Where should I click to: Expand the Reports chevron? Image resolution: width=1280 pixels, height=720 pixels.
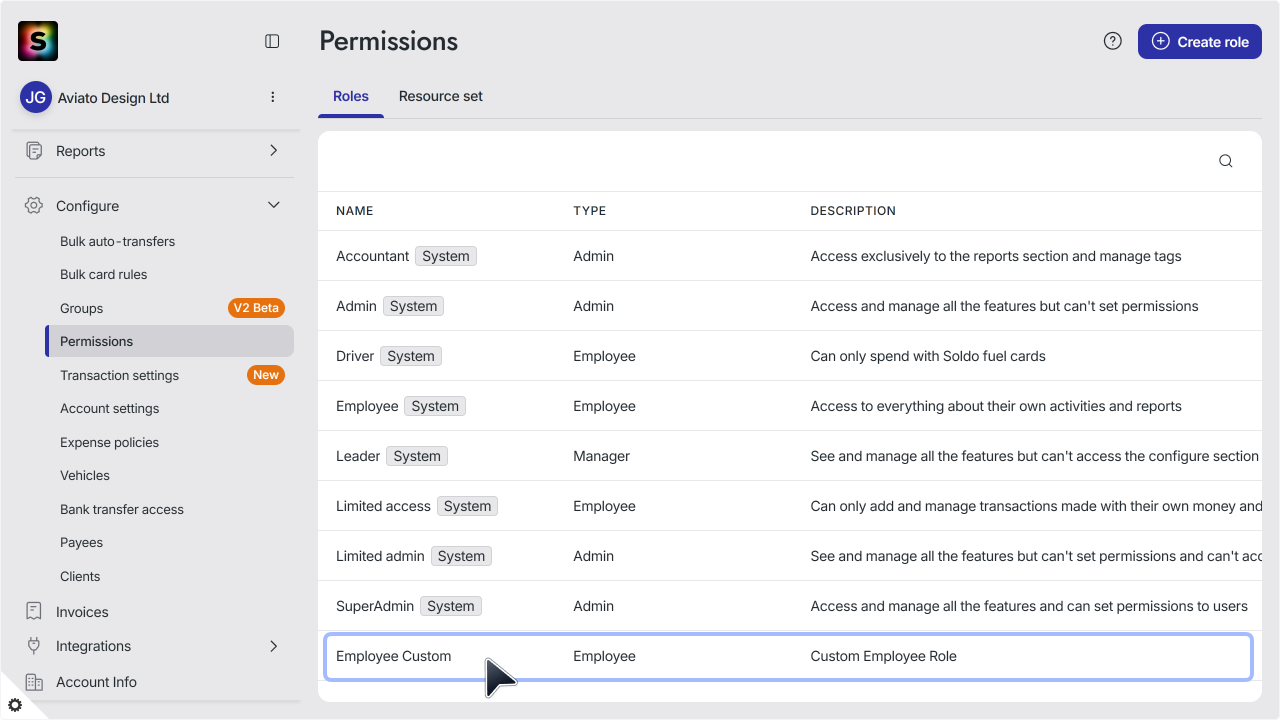[274, 150]
